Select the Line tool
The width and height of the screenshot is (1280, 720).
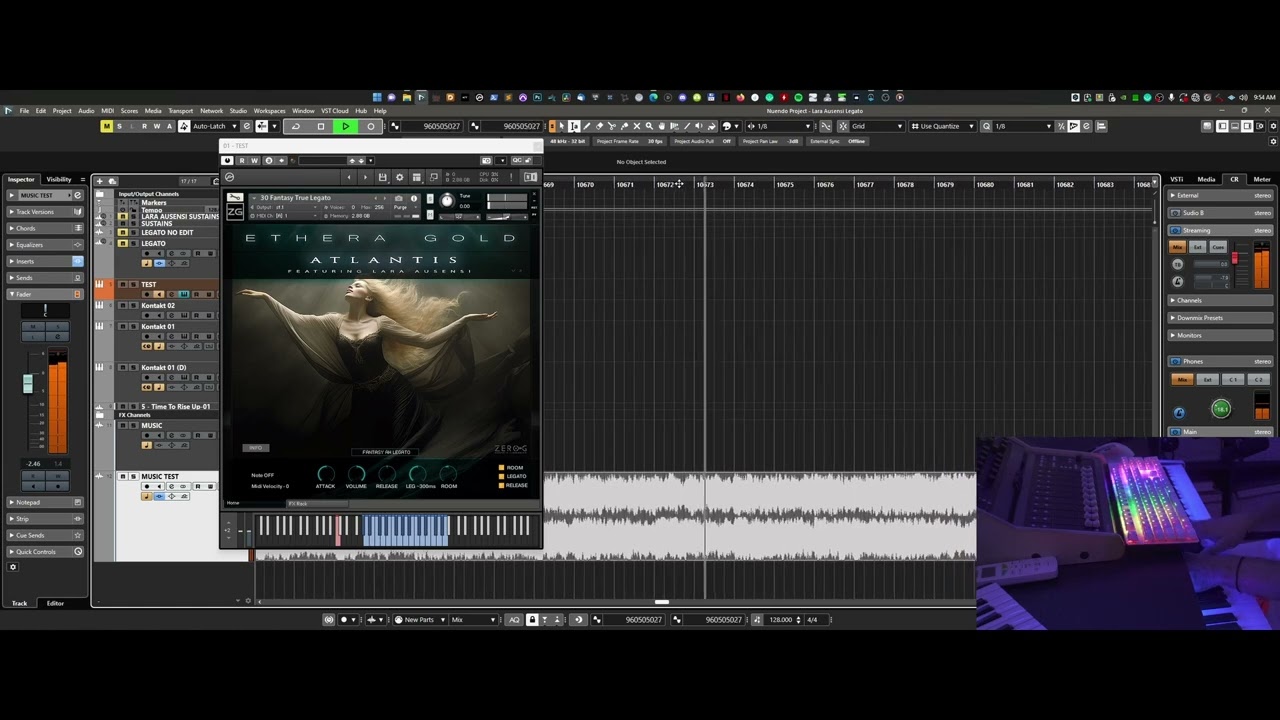(686, 126)
